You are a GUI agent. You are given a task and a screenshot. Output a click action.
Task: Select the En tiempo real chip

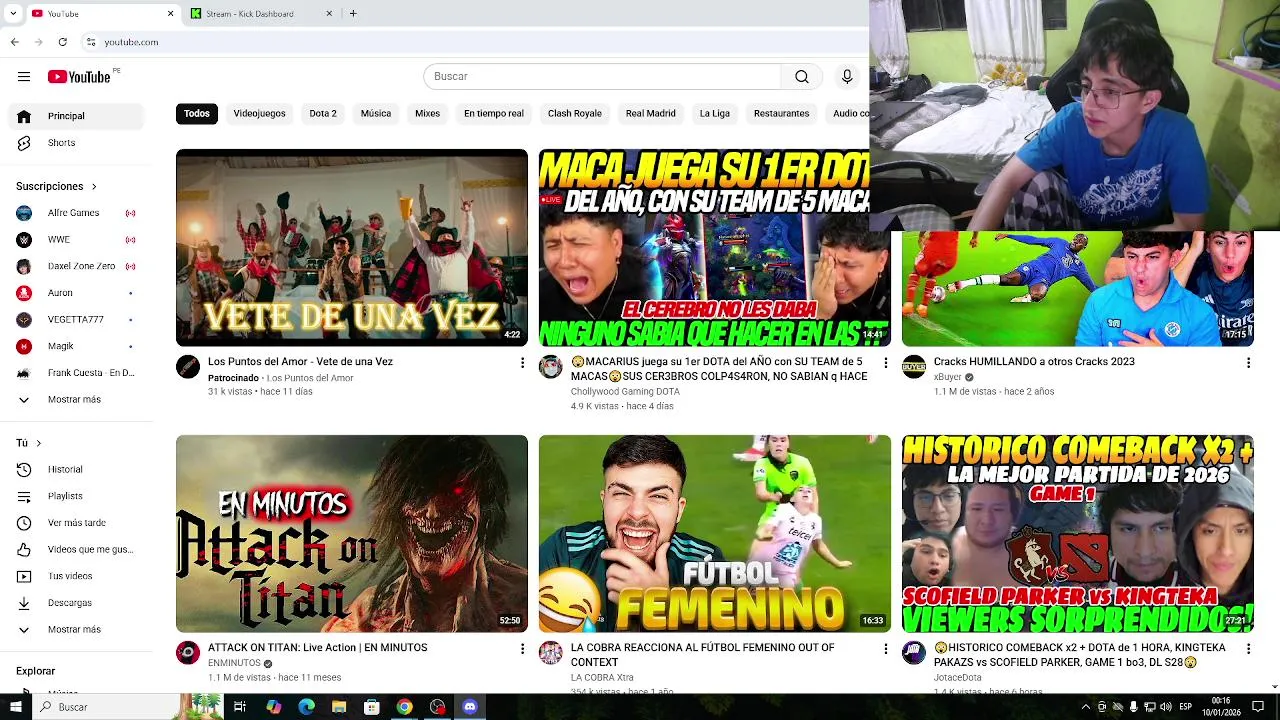[x=494, y=114]
